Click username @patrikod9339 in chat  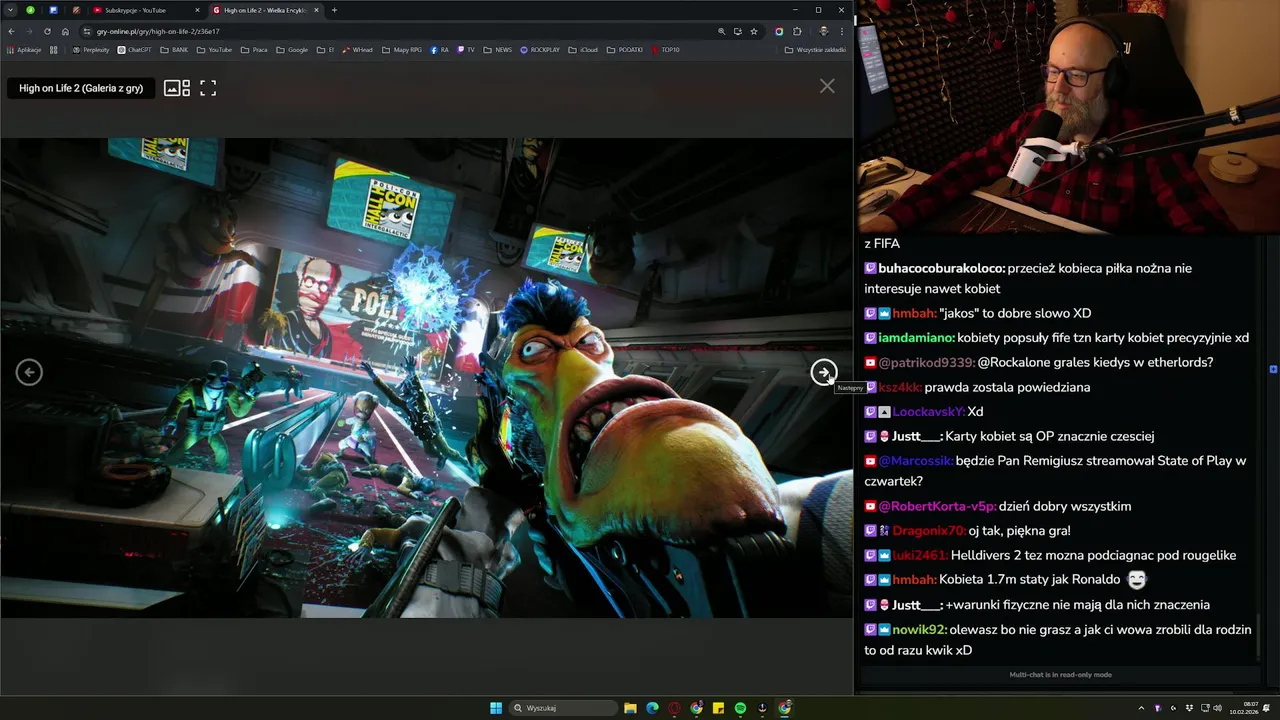(x=926, y=362)
